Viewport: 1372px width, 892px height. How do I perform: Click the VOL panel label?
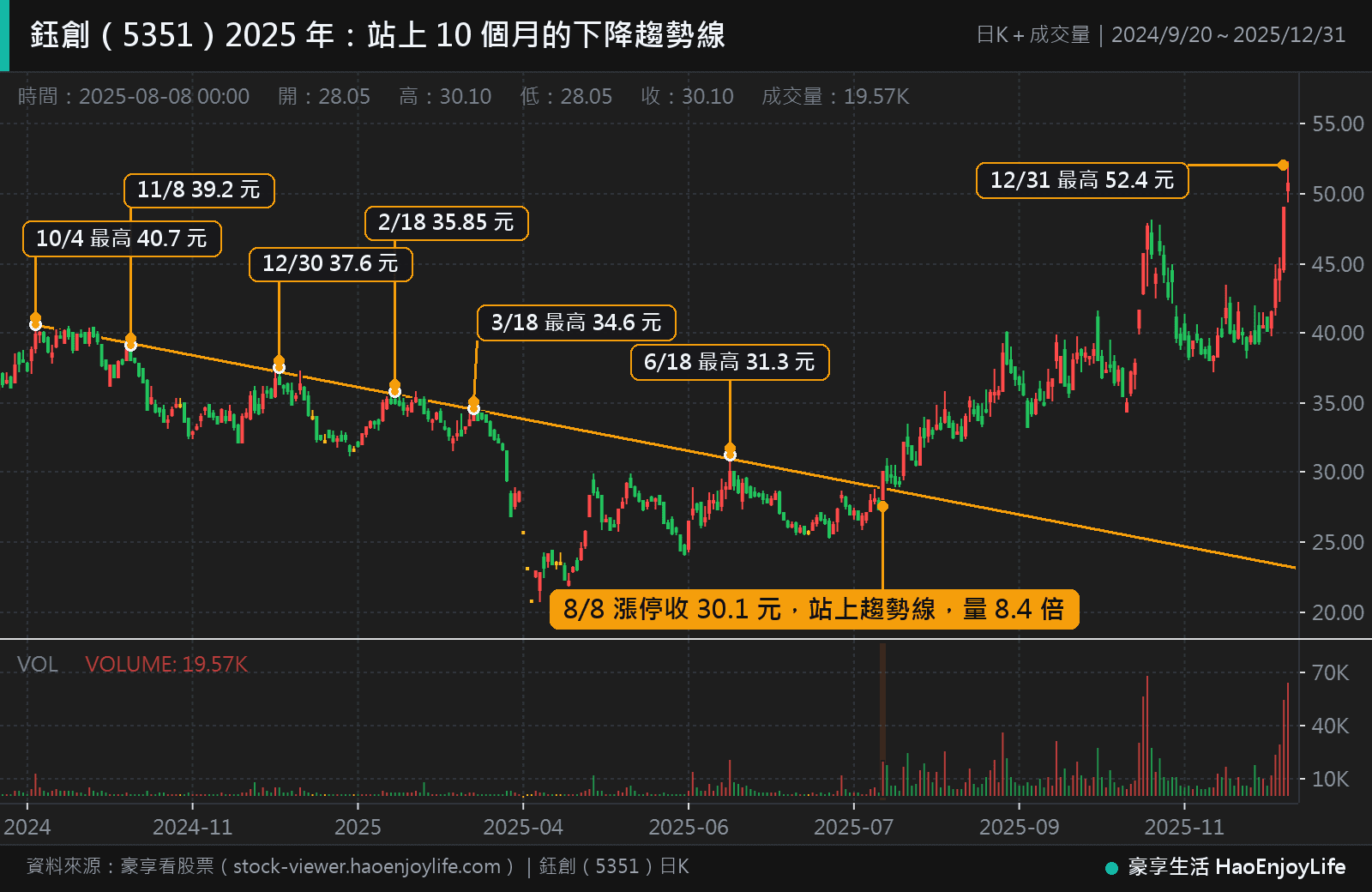point(38,665)
